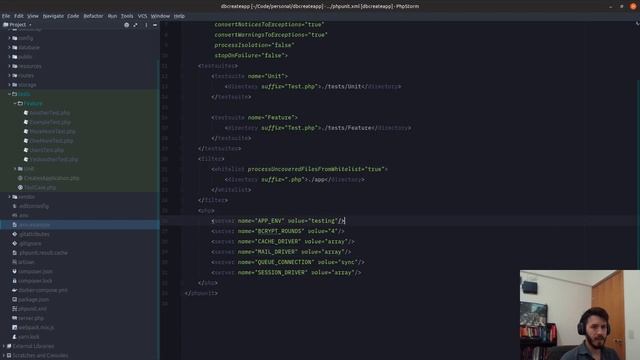Click the YetAnotherTest.php file icon

click(26, 160)
